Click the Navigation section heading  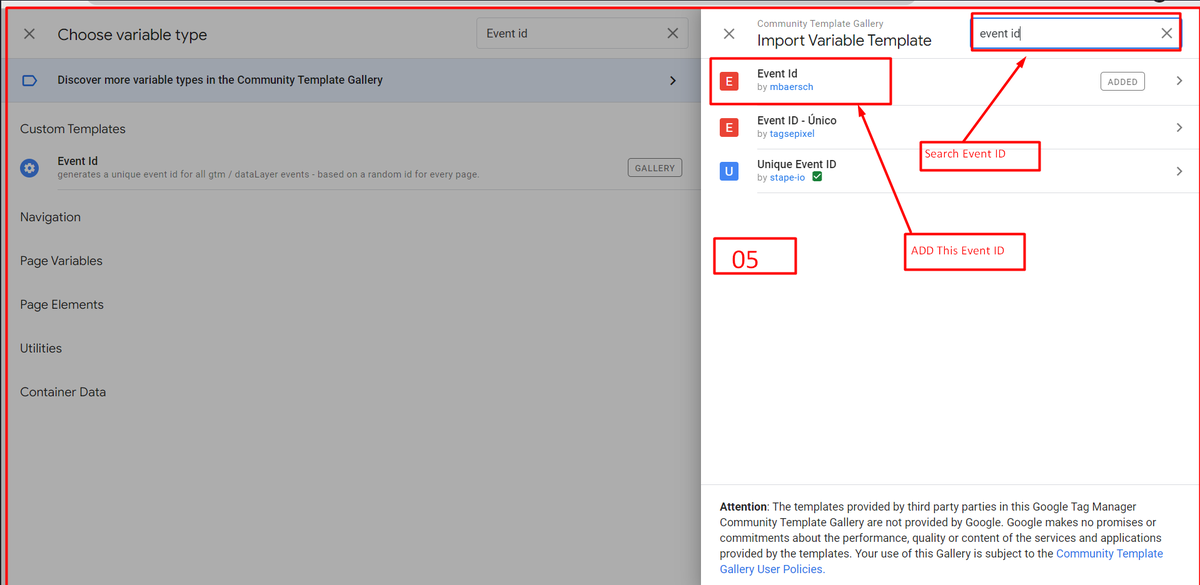[50, 217]
